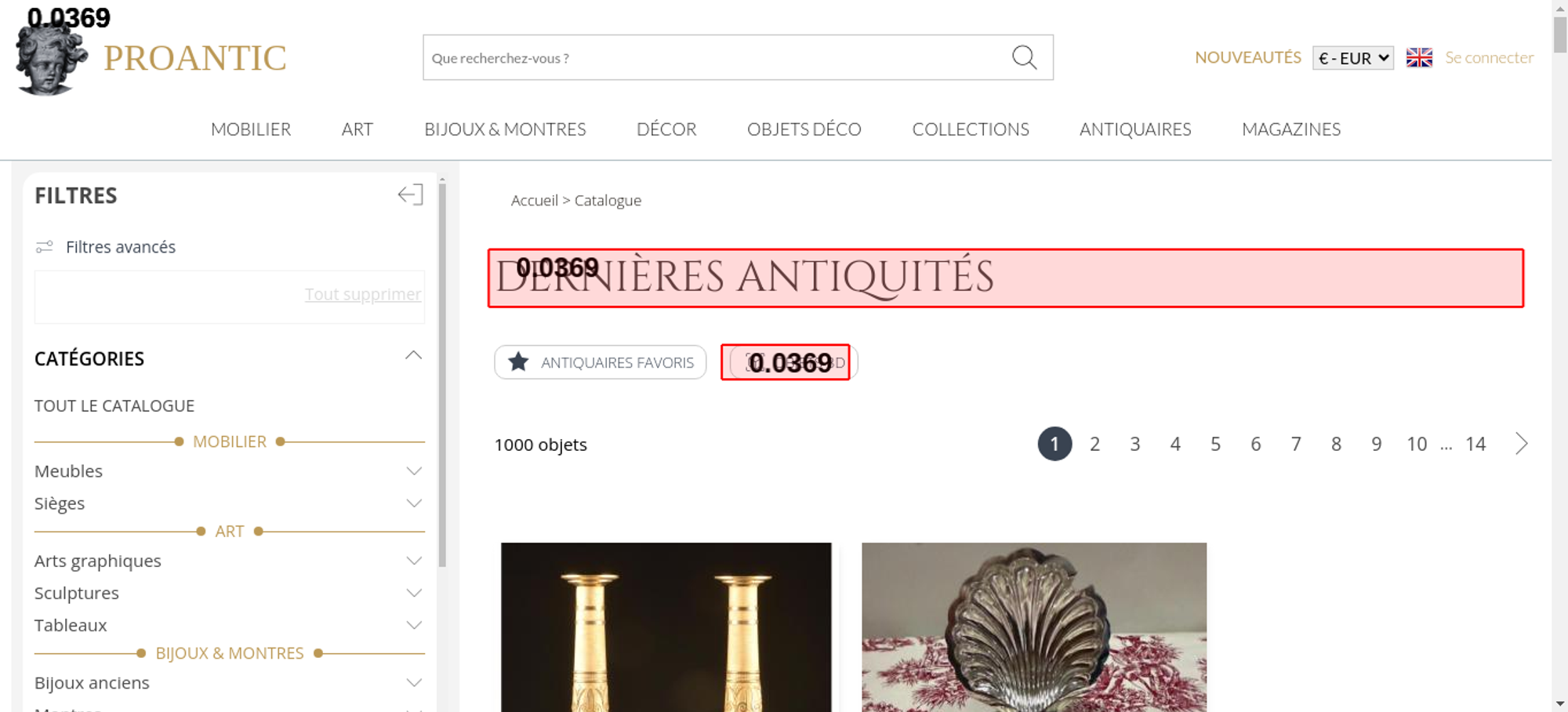Open the Antiquaires menu item

pyautogui.click(x=1134, y=129)
